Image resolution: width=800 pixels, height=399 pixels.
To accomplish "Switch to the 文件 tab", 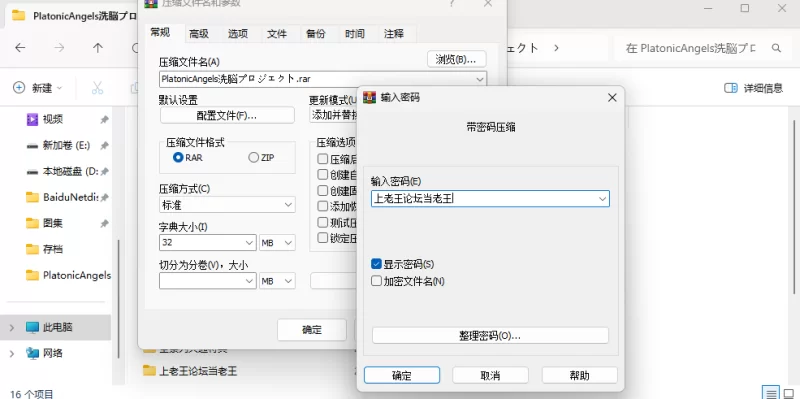I will point(277,34).
